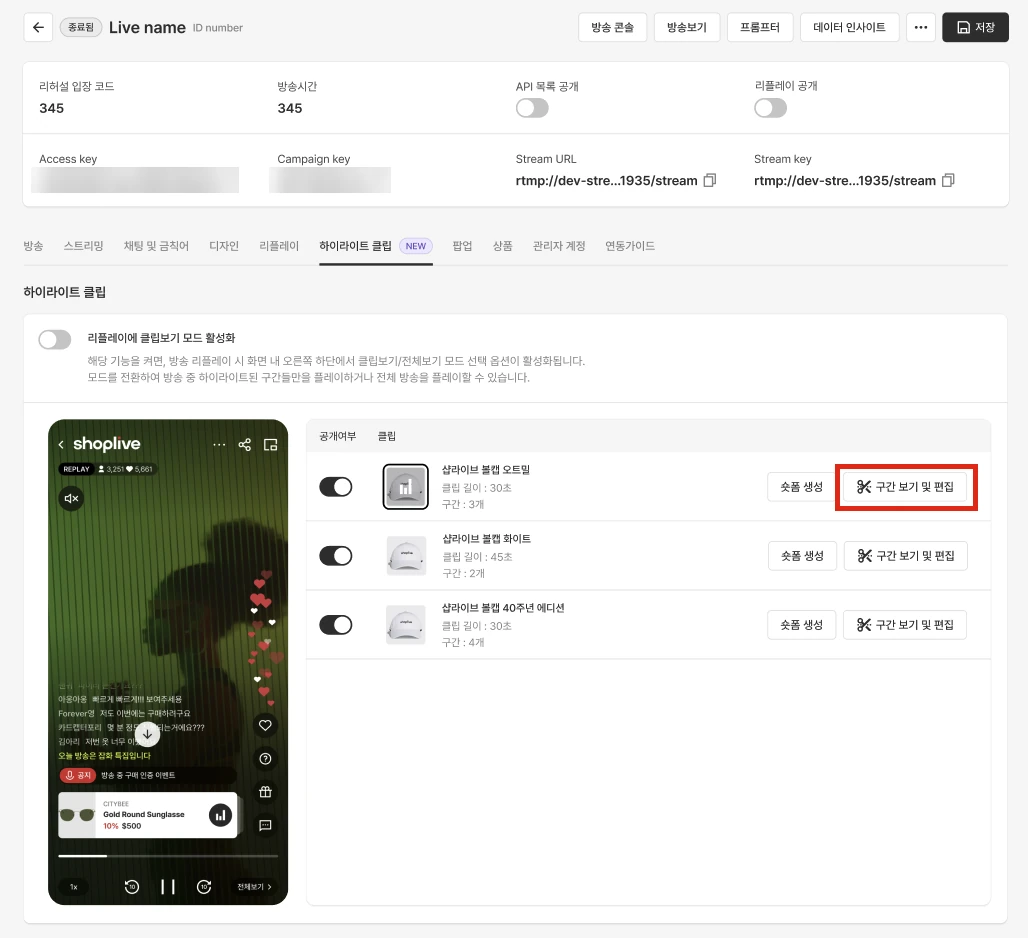Open the 프롬프터 button
This screenshot has width=1028, height=938.
pyautogui.click(x=760, y=28)
